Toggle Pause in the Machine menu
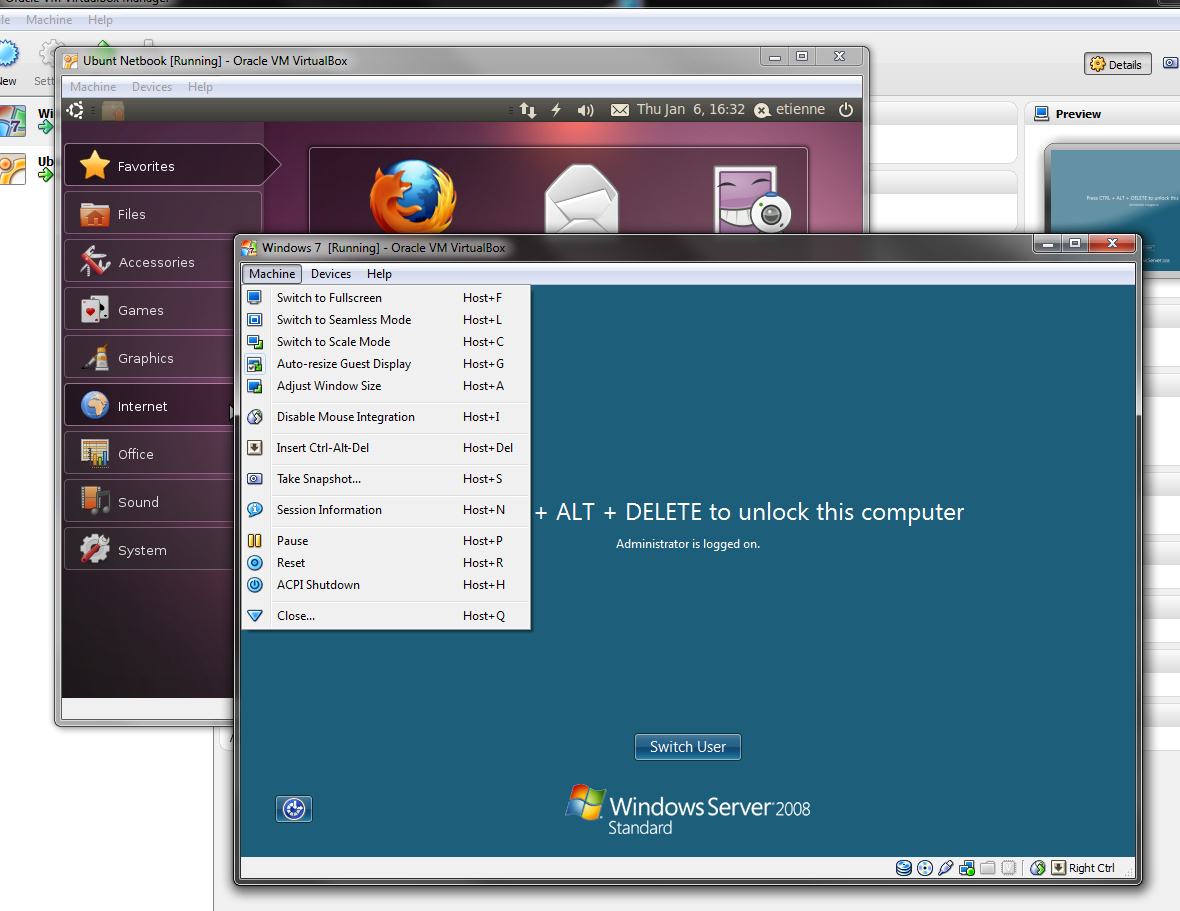The height and width of the screenshot is (911, 1180). 386,541
